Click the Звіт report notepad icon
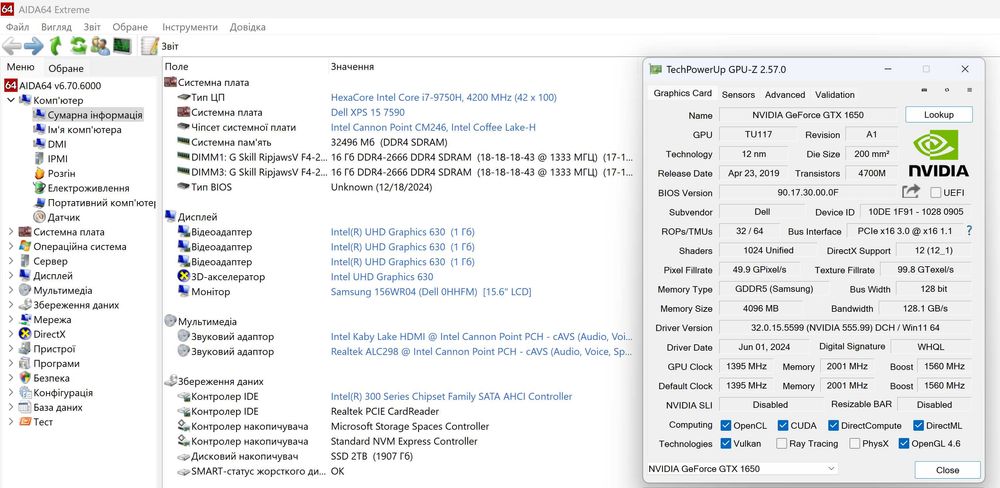Viewport: 1000px width, 488px height. [150, 46]
